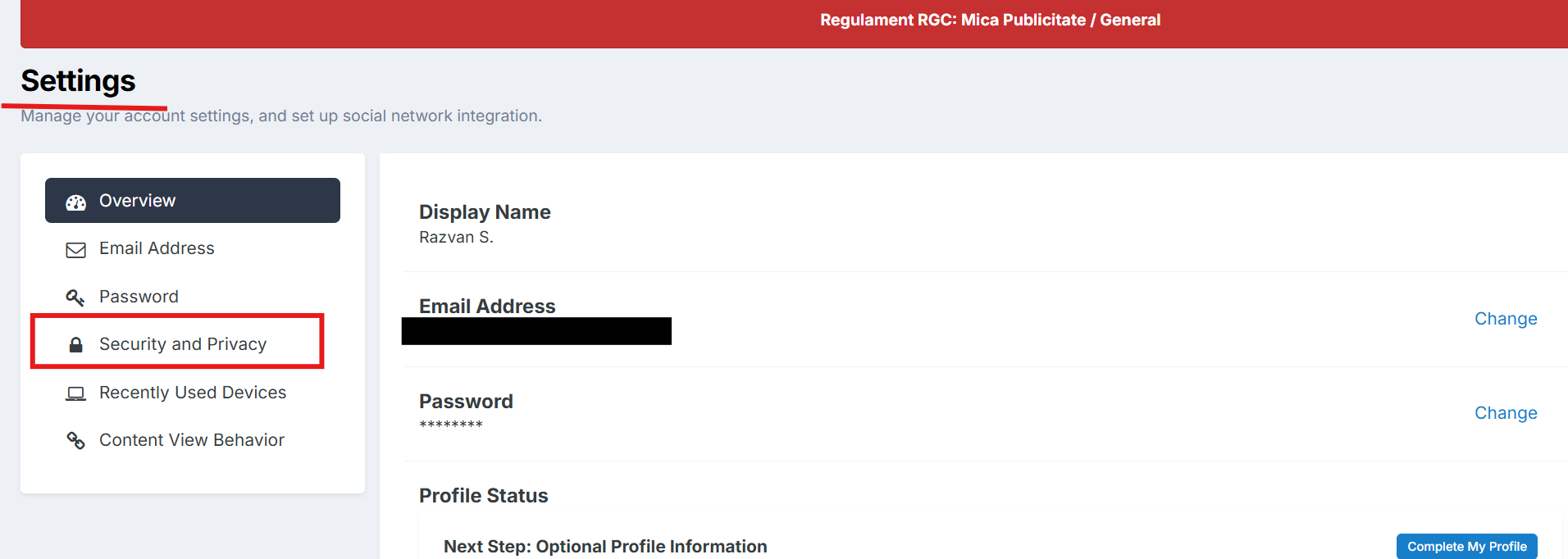Click Change link next to Email Address
The width and height of the screenshot is (1568, 559).
(x=1506, y=319)
